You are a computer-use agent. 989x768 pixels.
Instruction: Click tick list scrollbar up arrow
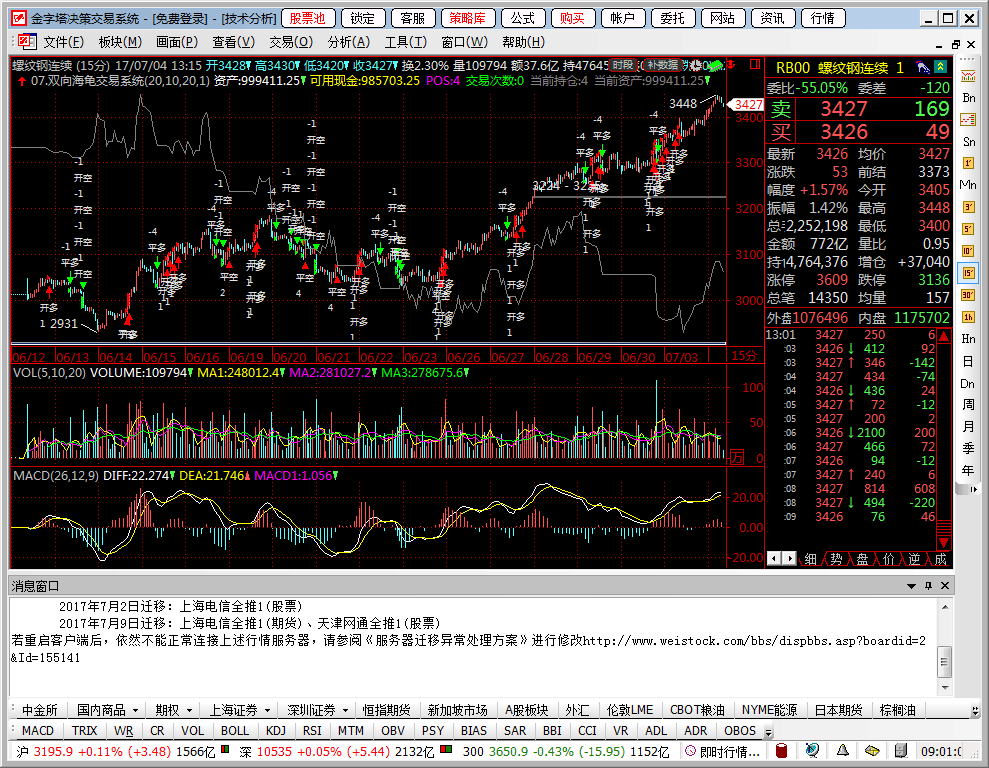click(944, 337)
